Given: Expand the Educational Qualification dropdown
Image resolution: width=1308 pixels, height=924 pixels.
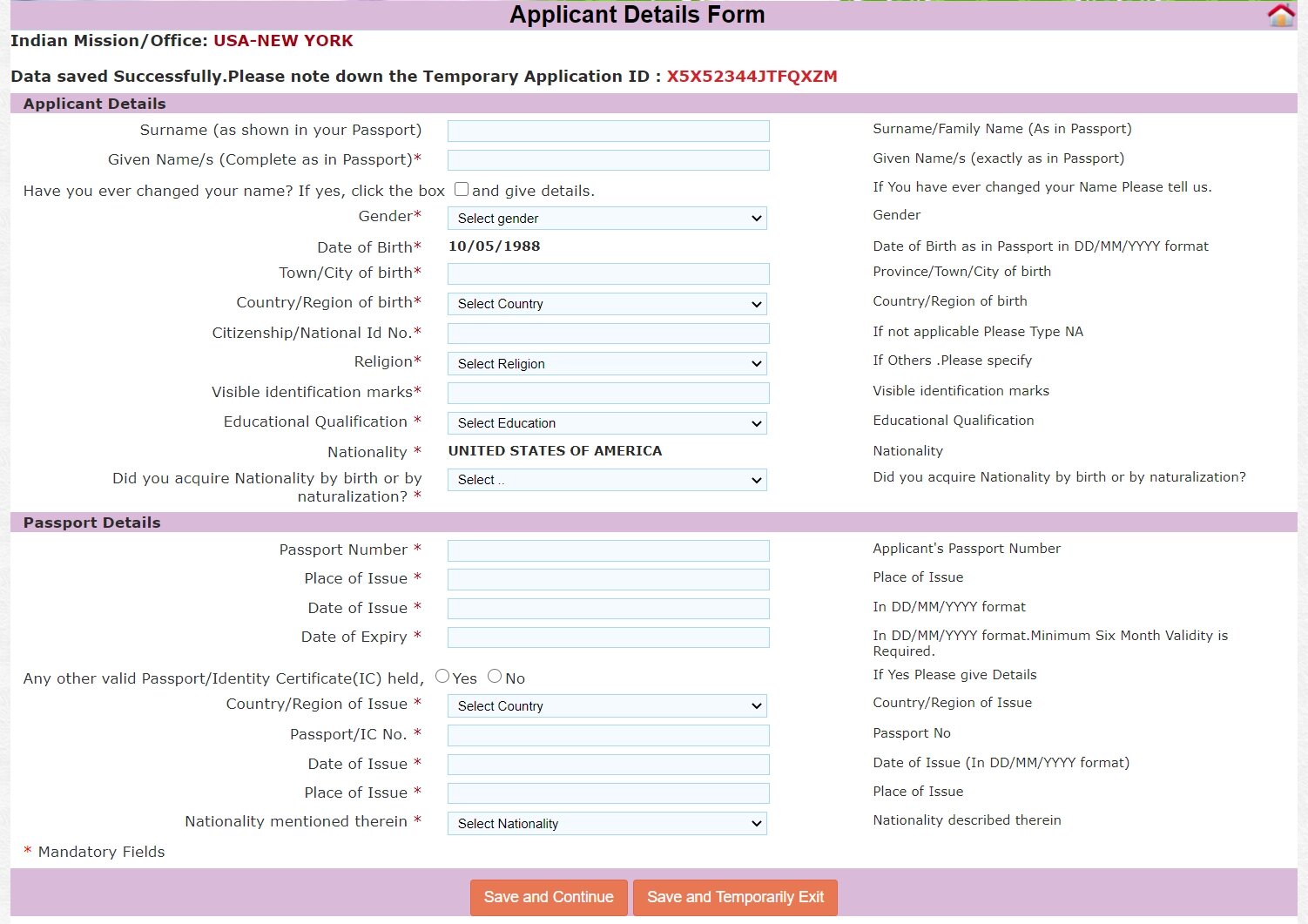Looking at the screenshot, I should coord(607,423).
